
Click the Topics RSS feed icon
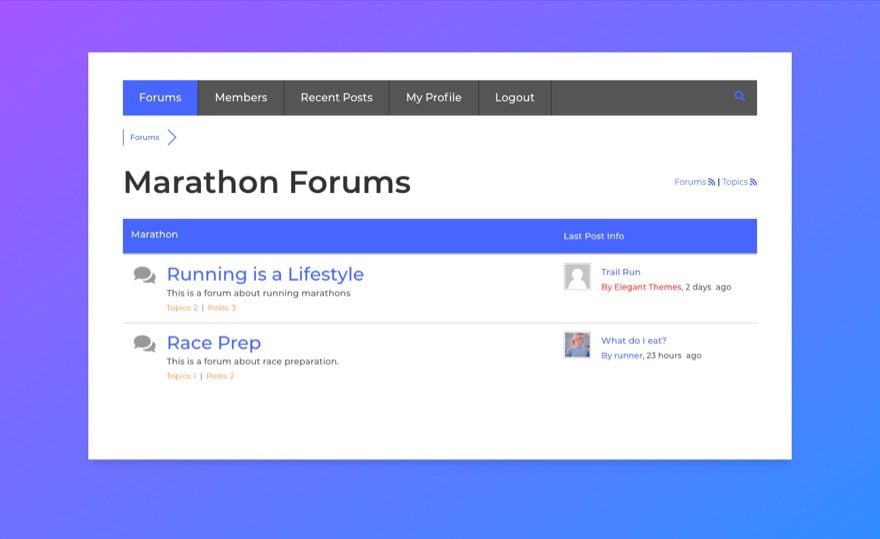pos(753,182)
